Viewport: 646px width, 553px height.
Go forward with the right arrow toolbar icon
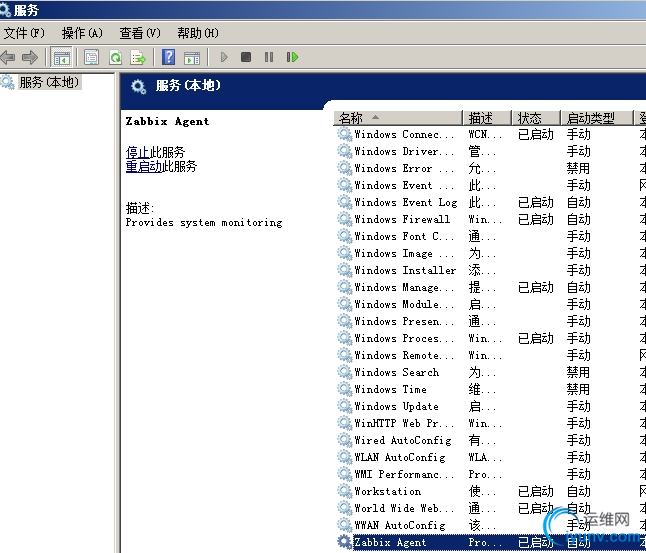point(30,57)
